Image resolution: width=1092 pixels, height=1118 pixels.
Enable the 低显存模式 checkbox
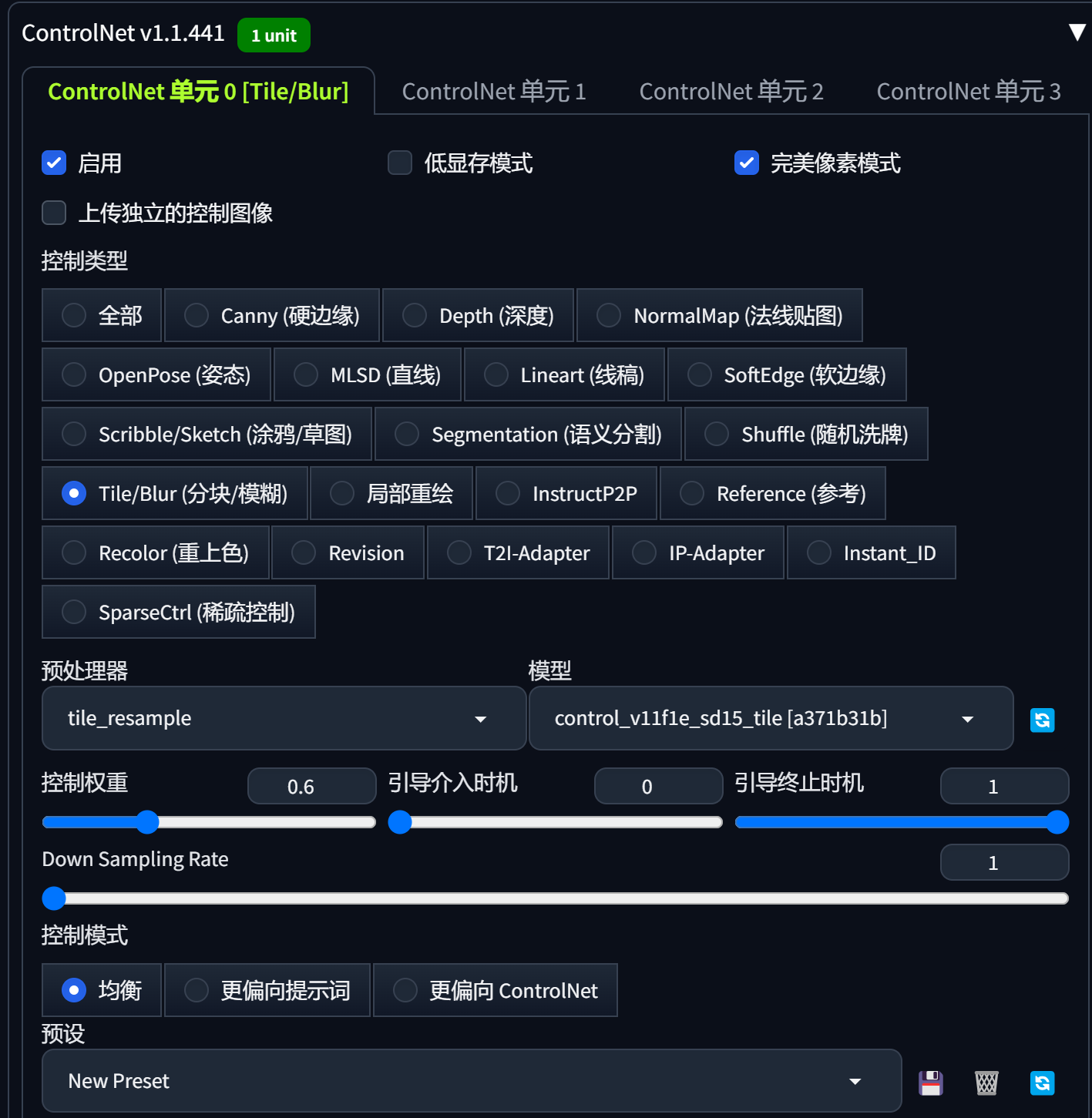pyautogui.click(x=400, y=163)
